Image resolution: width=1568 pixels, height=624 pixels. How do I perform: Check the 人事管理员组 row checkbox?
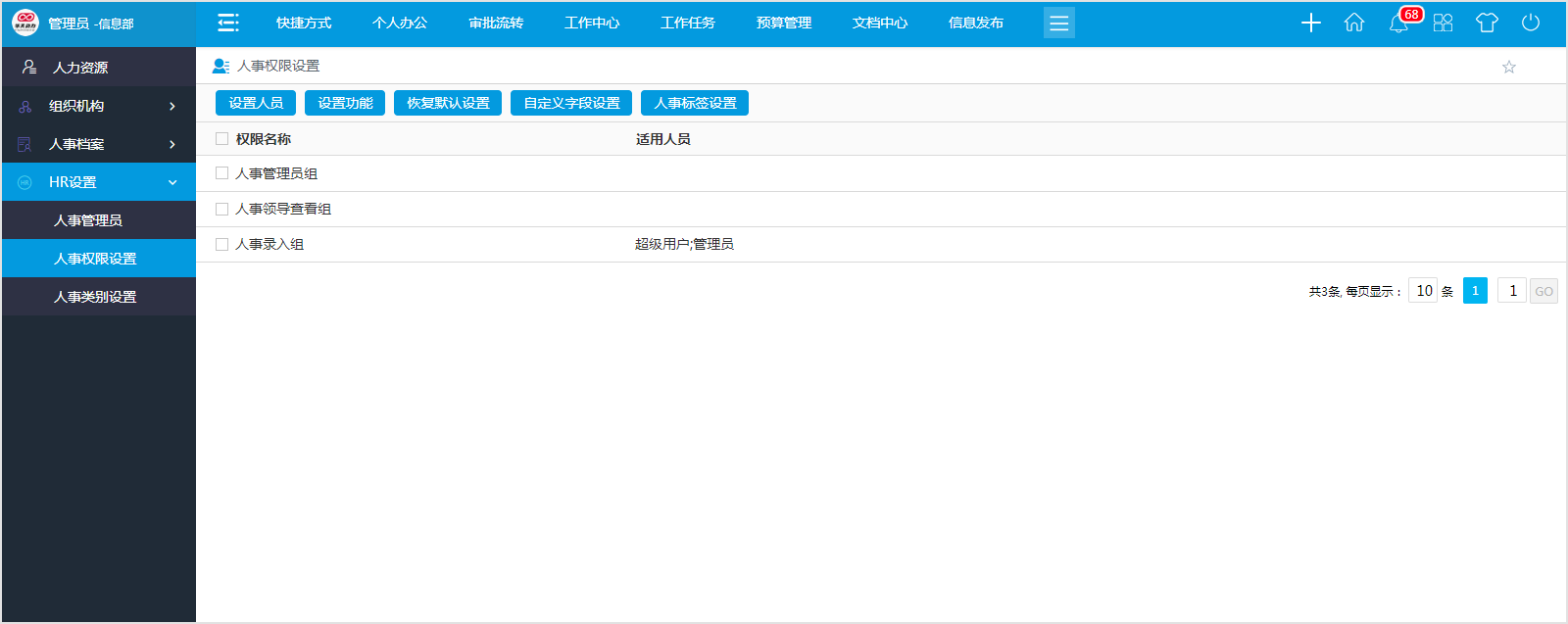pyautogui.click(x=221, y=173)
